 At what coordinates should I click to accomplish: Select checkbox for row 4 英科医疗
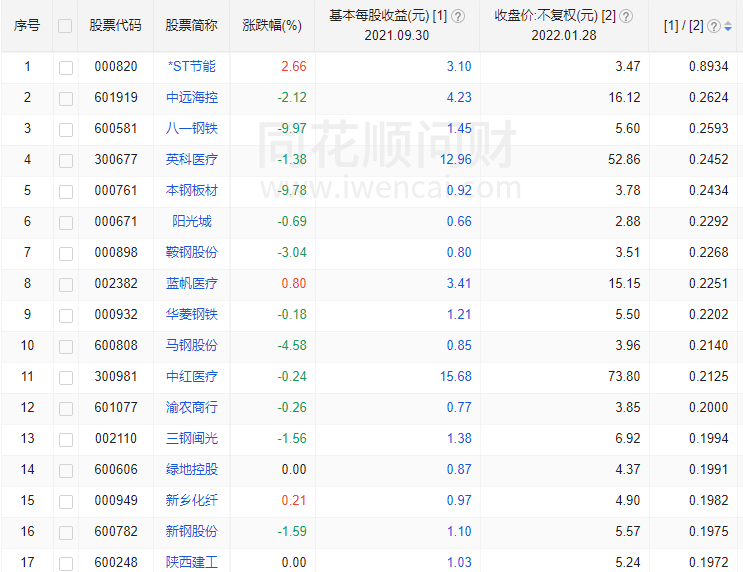[x=65, y=160]
